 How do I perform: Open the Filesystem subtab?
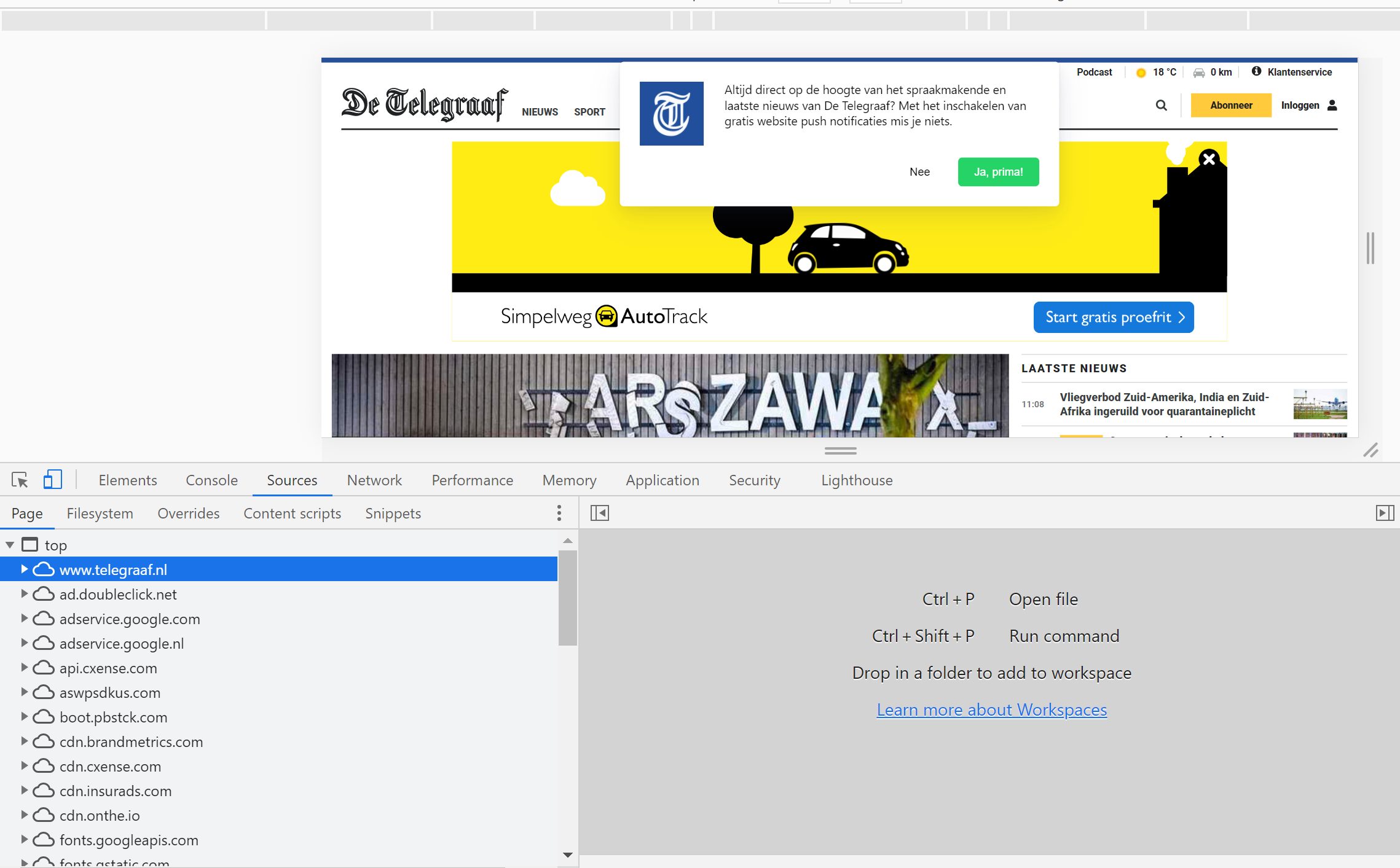pos(100,514)
